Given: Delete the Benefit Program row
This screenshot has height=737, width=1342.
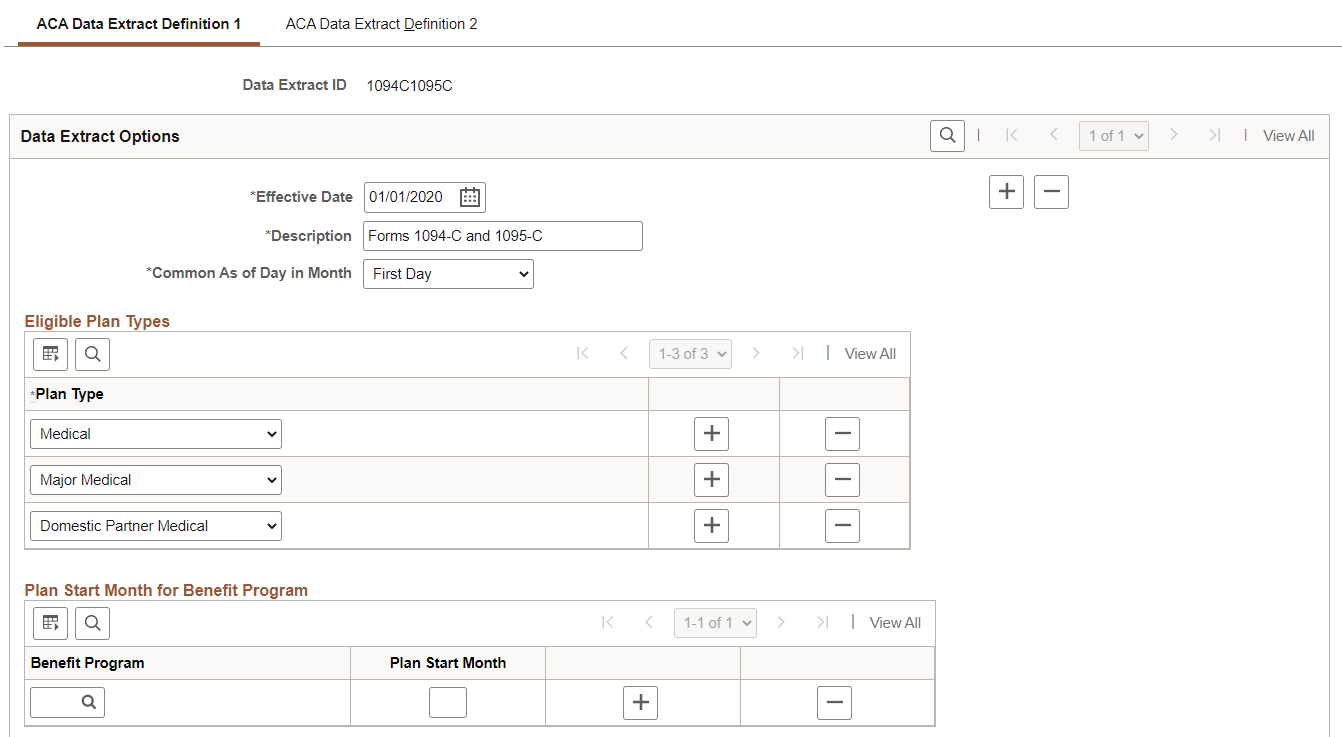Looking at the screenshot, I should [834, 703].
